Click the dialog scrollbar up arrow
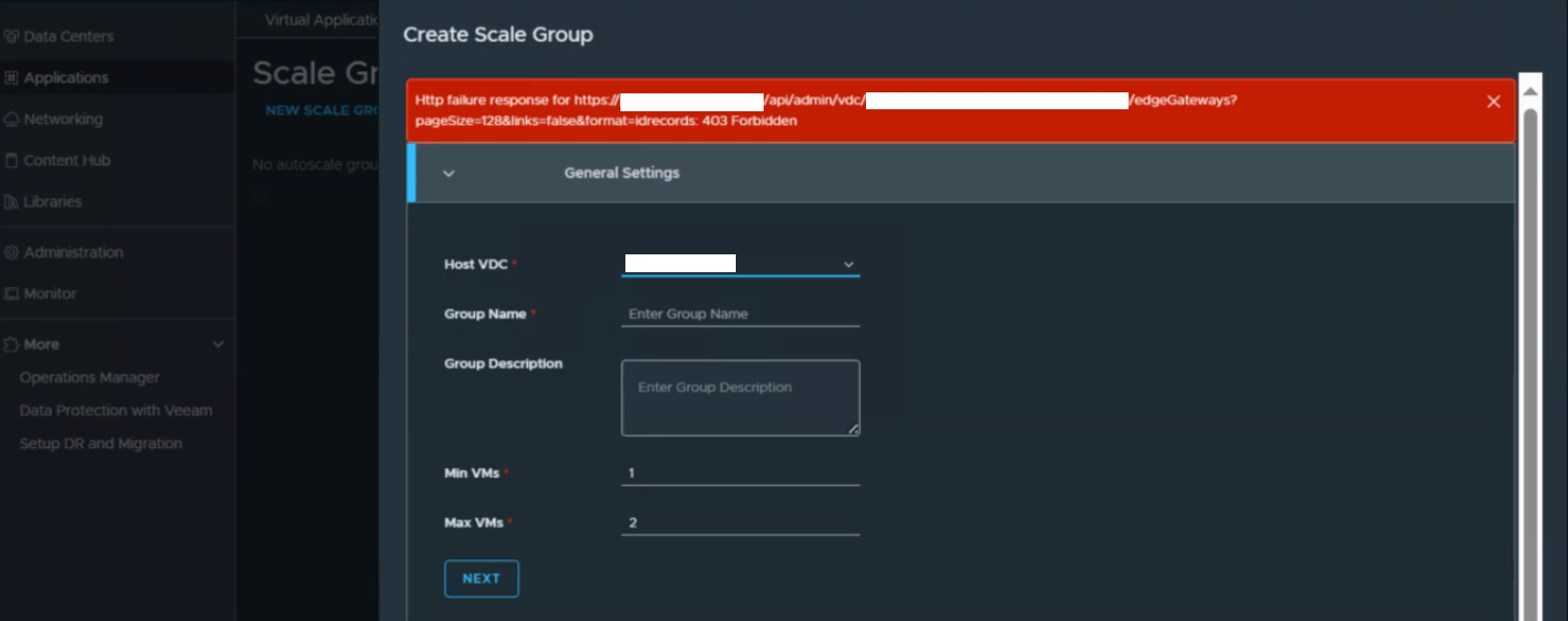 click(x=1530, y=90)
